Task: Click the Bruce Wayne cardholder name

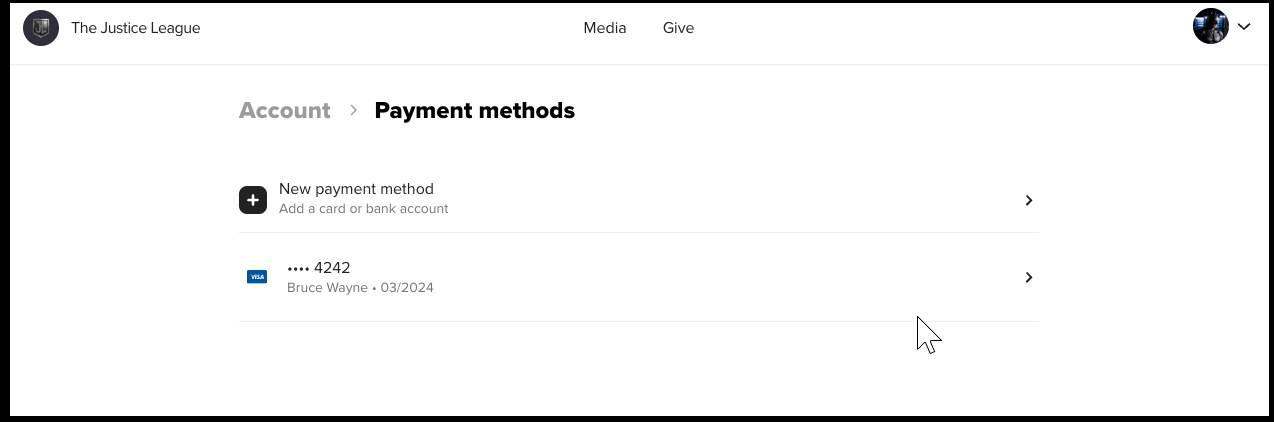Action: [326, 288]
